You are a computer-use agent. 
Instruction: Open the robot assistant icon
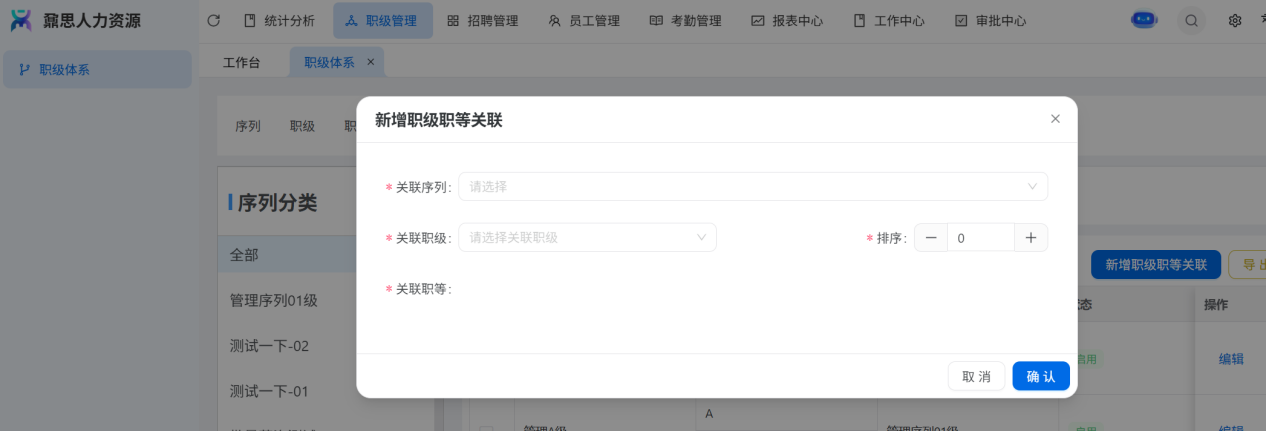click(x=1143, y=20)
